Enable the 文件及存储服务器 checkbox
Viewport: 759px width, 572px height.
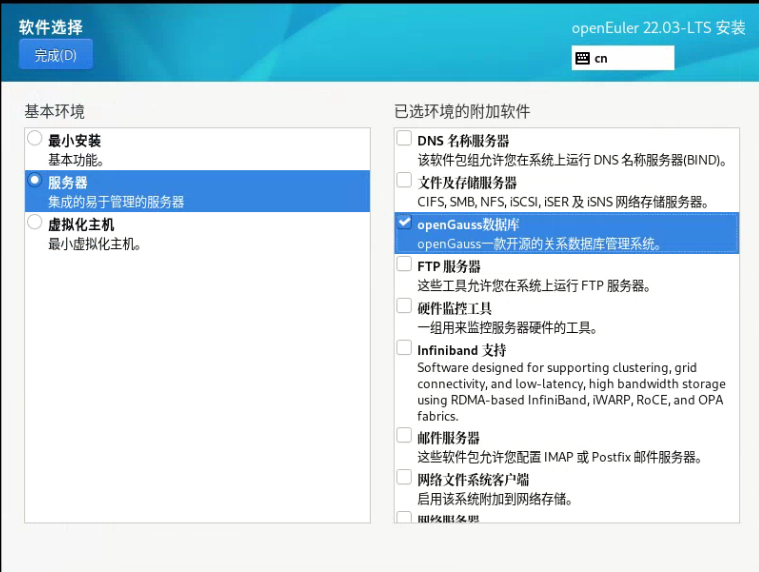tap(404, 180)
